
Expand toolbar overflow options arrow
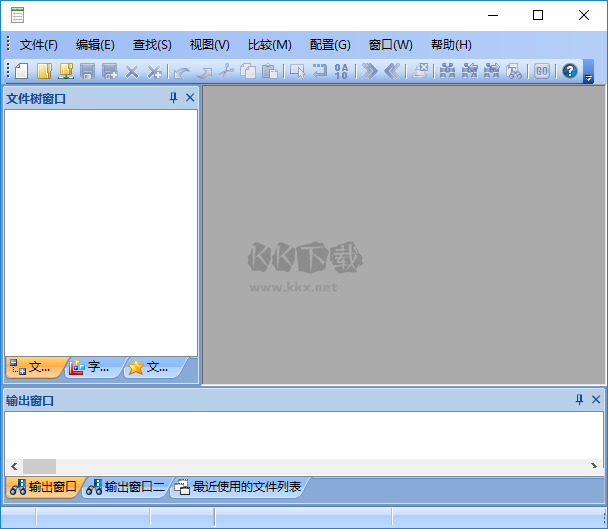tap(588, 75)
